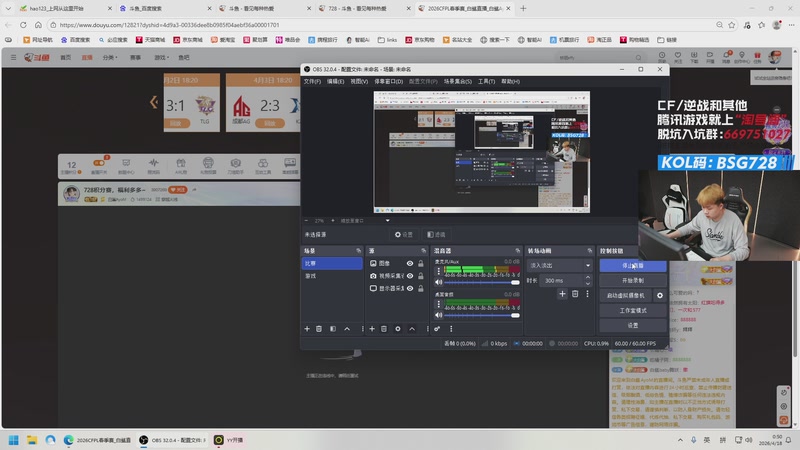The height and width of the screenshot is (450, 800).
Task: Delete selected scene via trash icon in Scenes panel
Action: point(319,329)
